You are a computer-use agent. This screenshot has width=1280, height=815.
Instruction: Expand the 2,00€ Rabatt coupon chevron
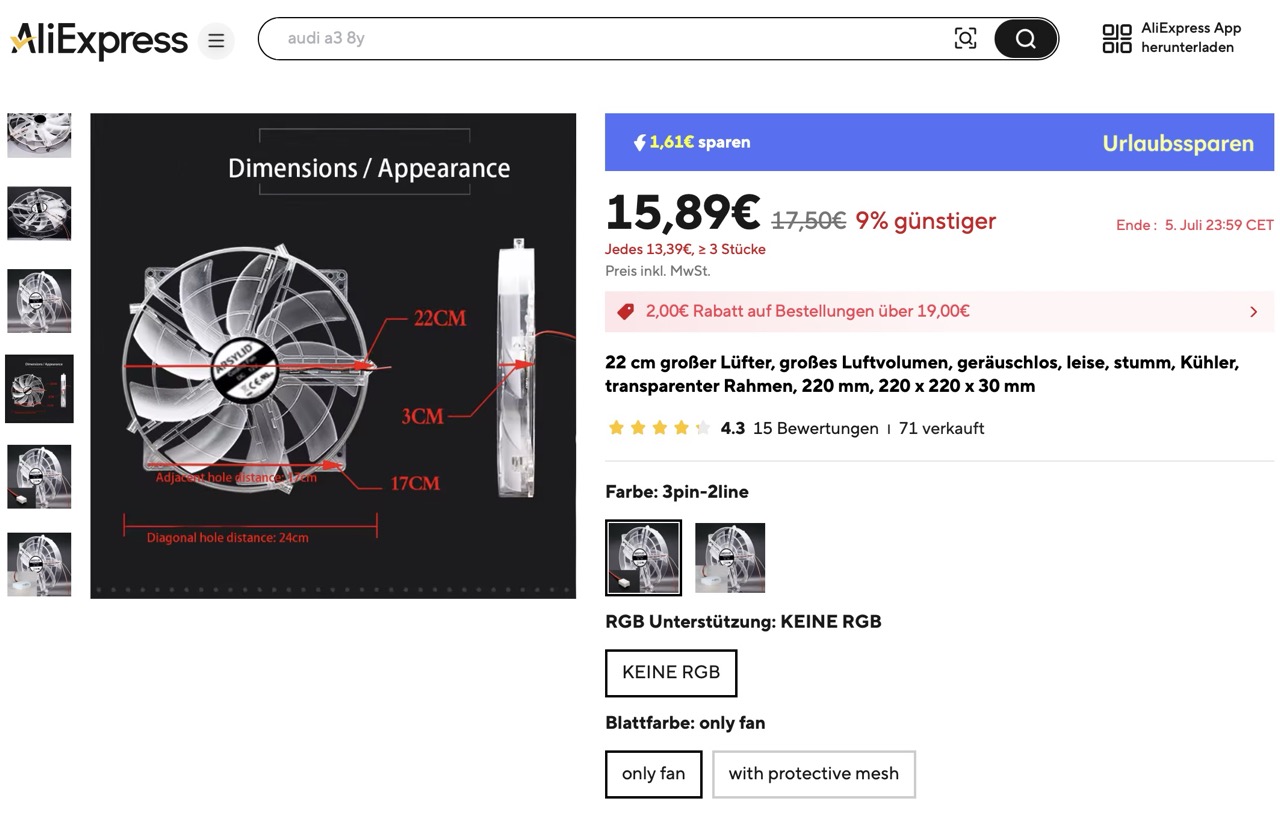pos(1253,312)
